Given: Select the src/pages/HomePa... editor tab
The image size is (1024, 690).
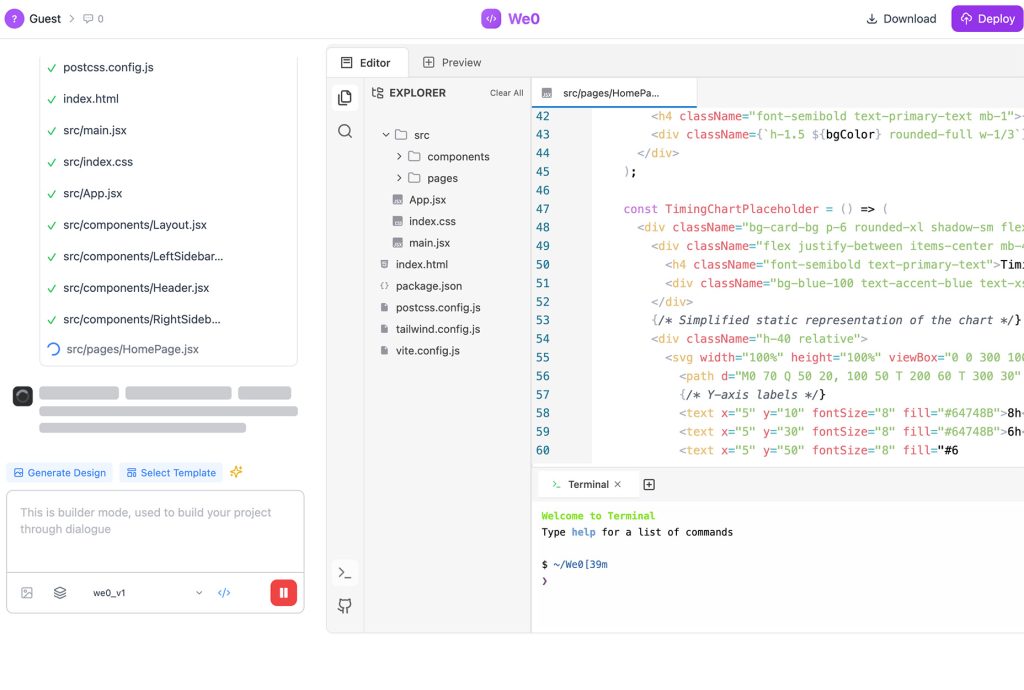Looking at the screenshot, I should [x=614, y=93].
